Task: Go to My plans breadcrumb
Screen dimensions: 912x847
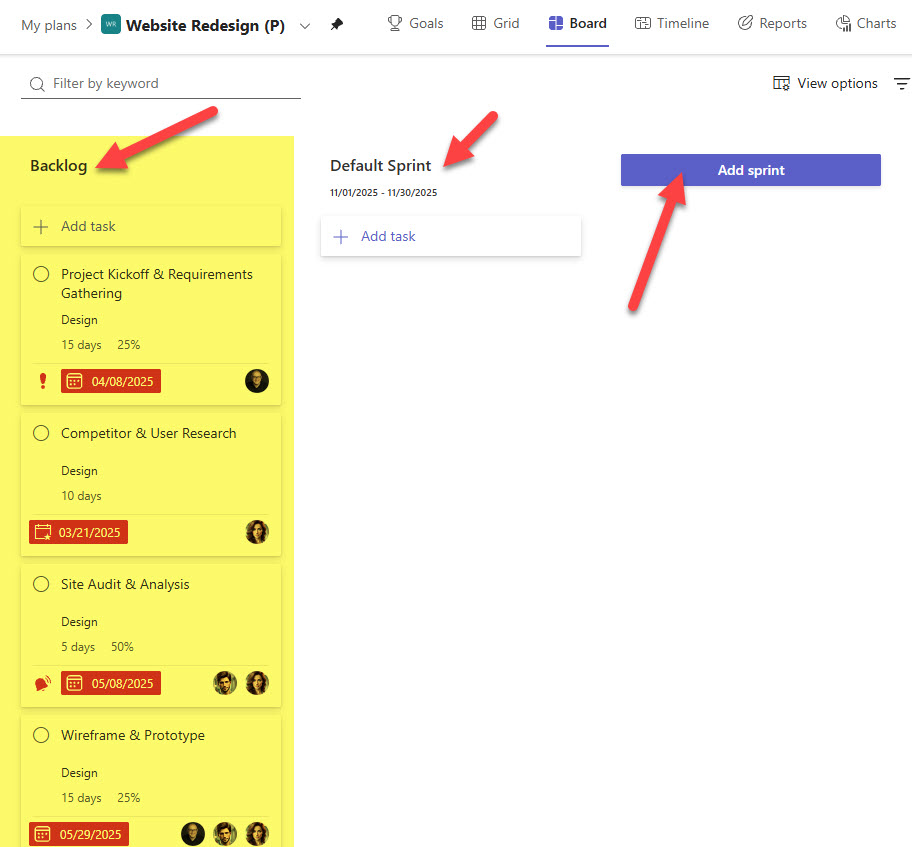Action: 49,25
